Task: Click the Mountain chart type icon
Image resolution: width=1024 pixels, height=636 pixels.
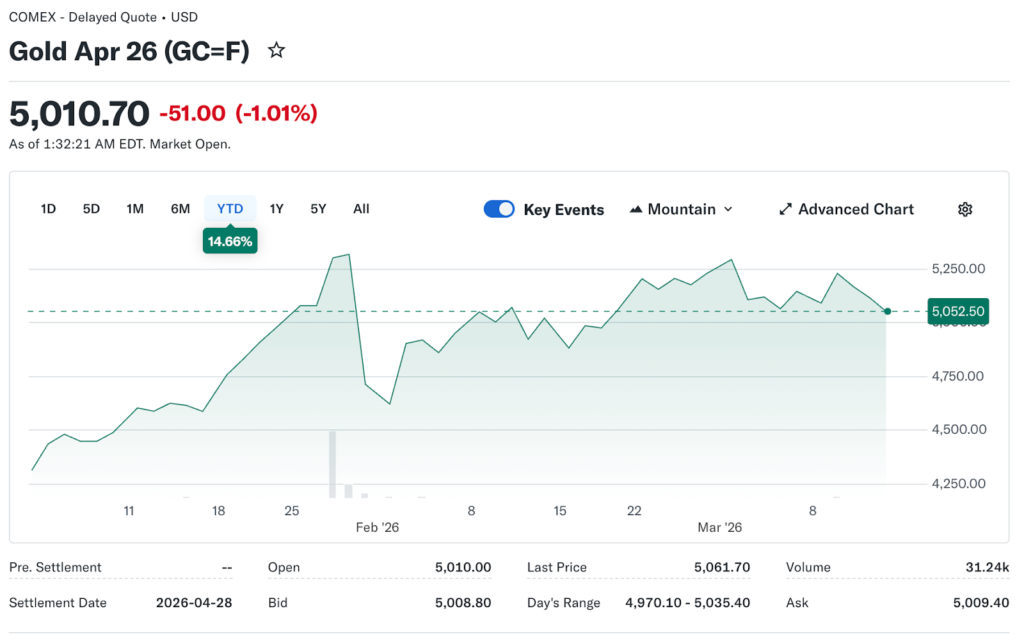Action: [x=636, y=209]
